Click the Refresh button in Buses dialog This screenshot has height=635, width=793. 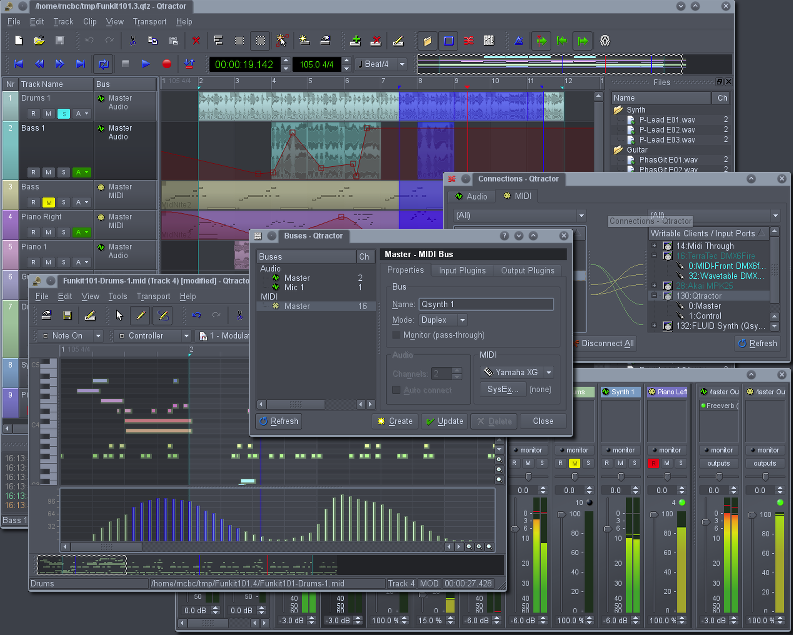pos(279,421)
